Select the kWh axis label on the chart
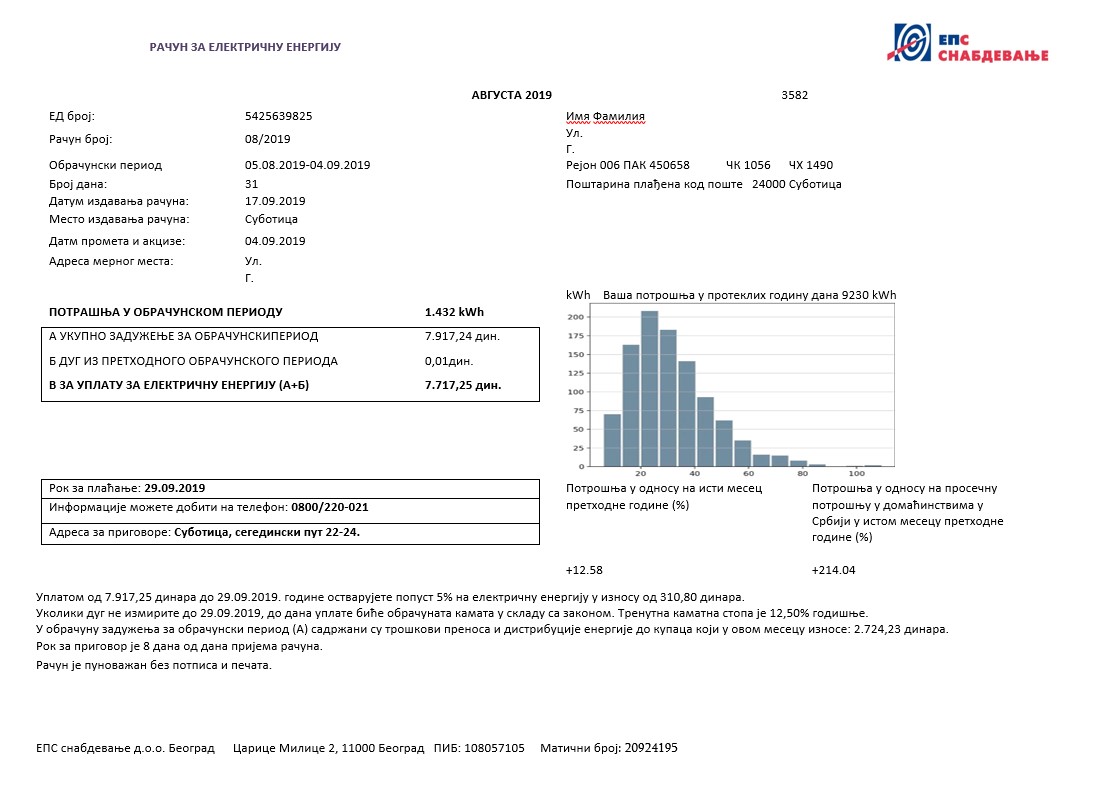The height and width of the screenshot is (786, 1119). (x=579, y=295)
